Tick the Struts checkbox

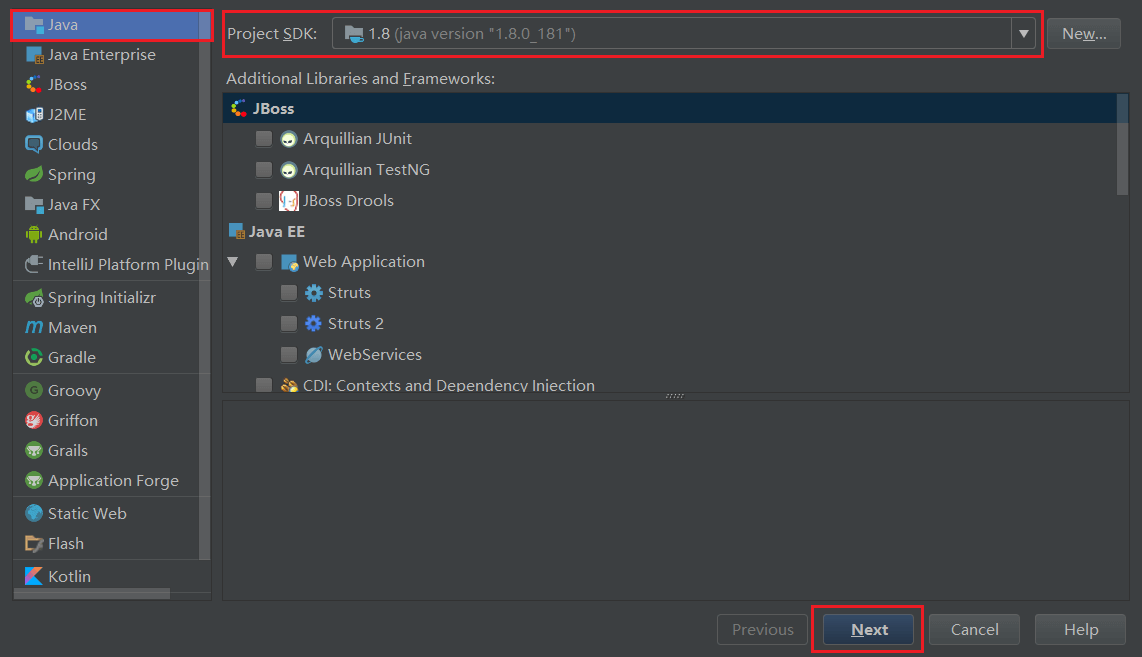[288, 293]
